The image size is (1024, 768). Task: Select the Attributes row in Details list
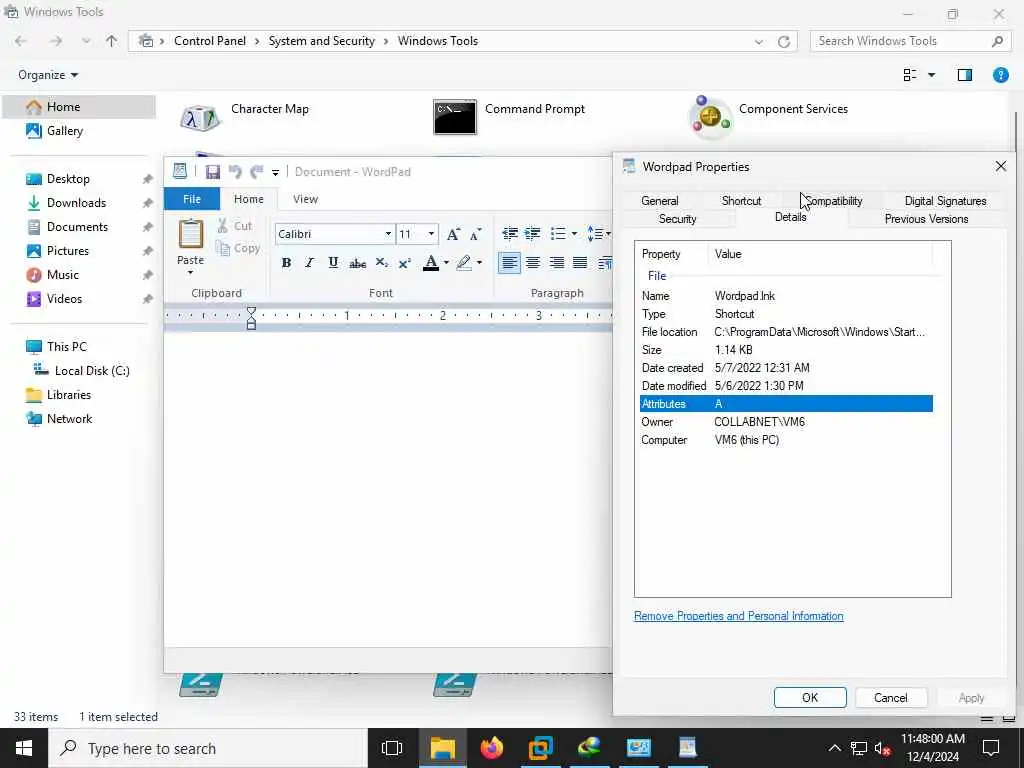point(786,404)
